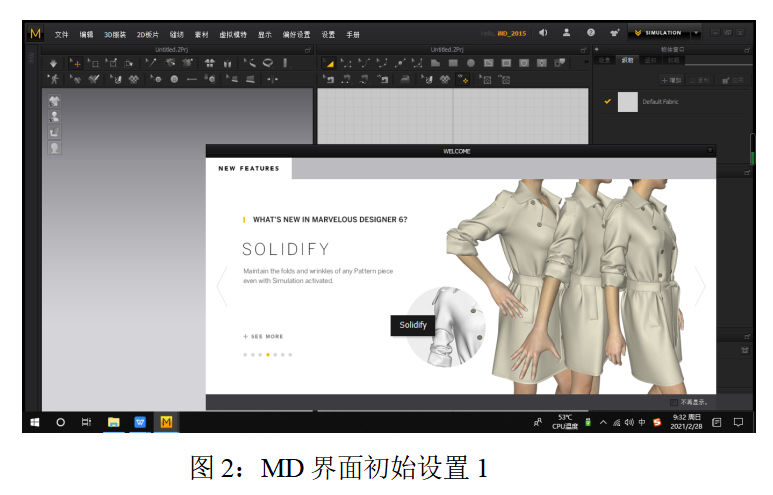Click the SEE MORE link

coord(263,336)
